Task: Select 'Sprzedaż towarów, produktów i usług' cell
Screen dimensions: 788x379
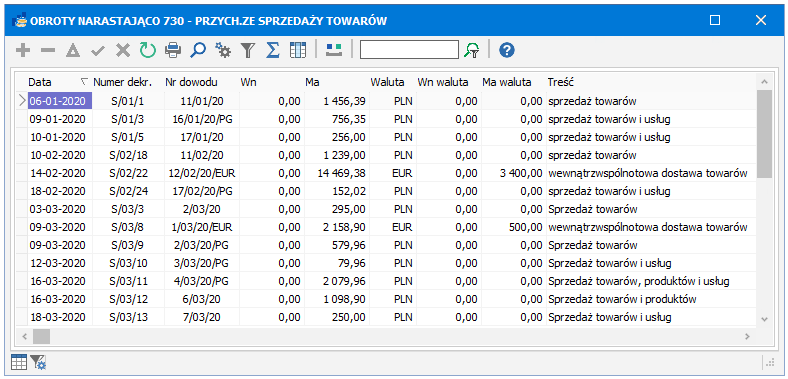Action: tap(651, 281)
